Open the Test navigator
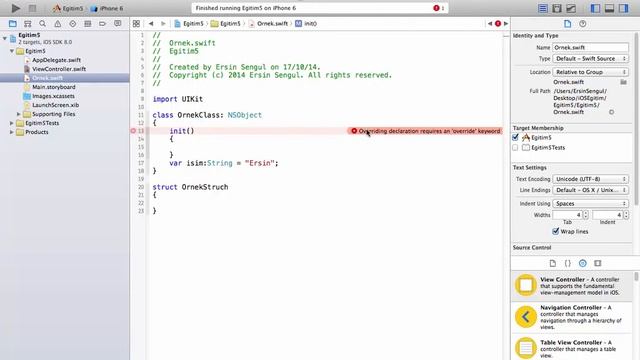The image size is (640, 360). tap(73, 24)
